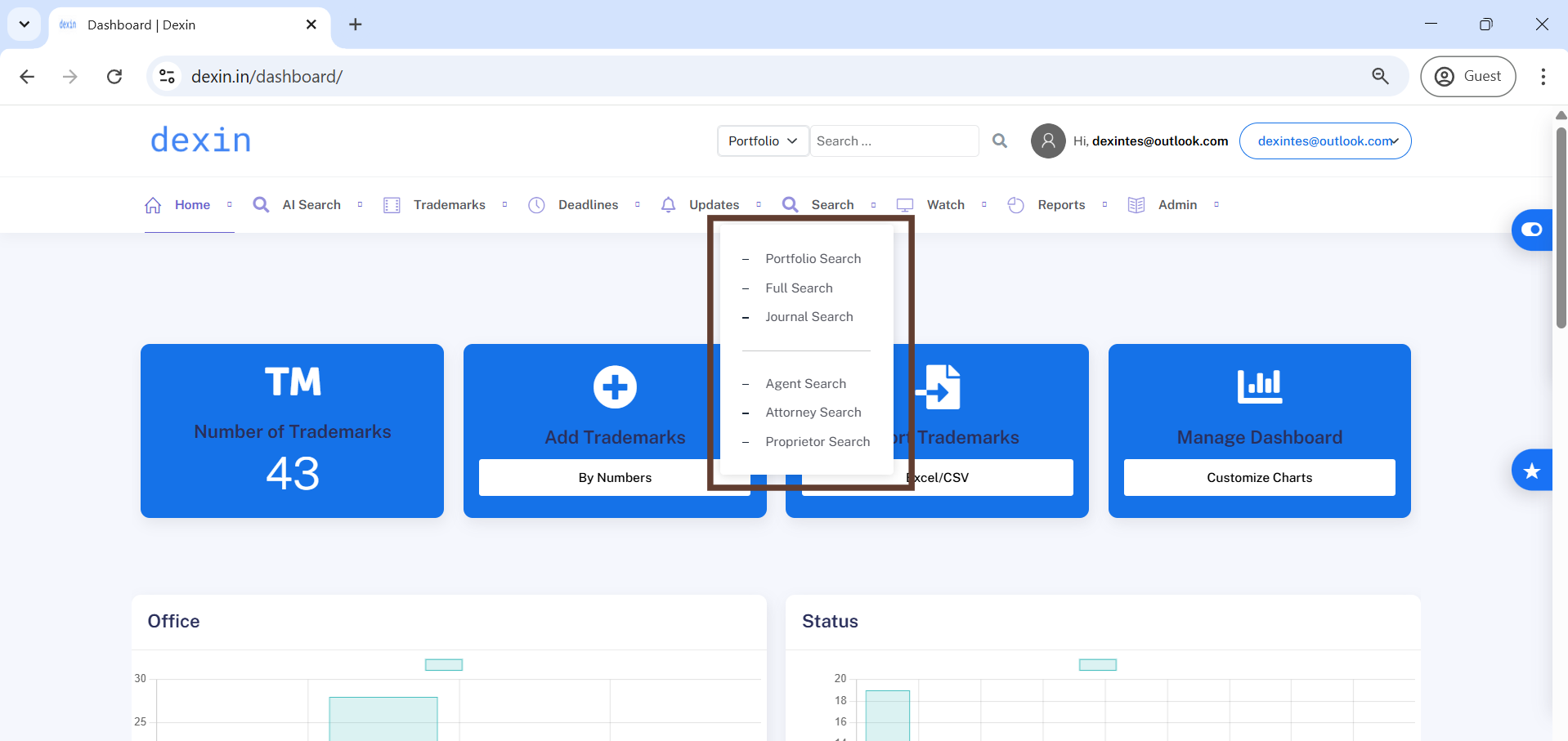The height and width of the screenshot is (741, 1568).
Task: Select the Watch monitor icon
Action: click(905, 205)
